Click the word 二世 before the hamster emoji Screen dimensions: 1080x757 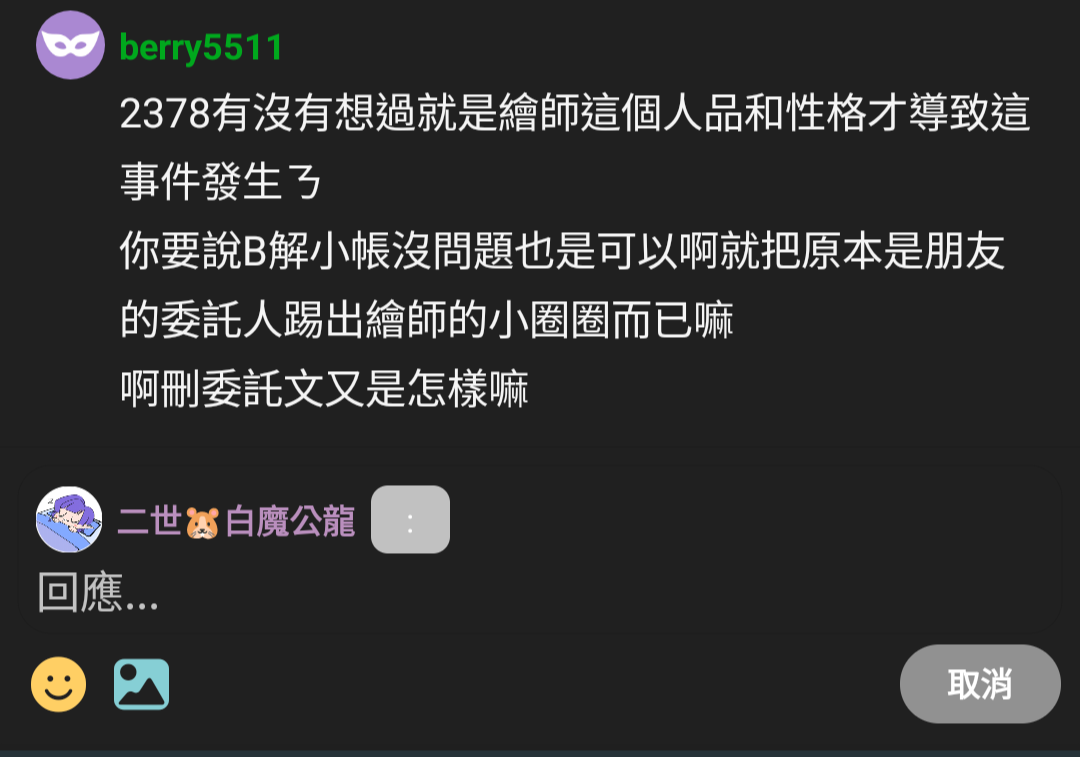click(x=149, y=521)
